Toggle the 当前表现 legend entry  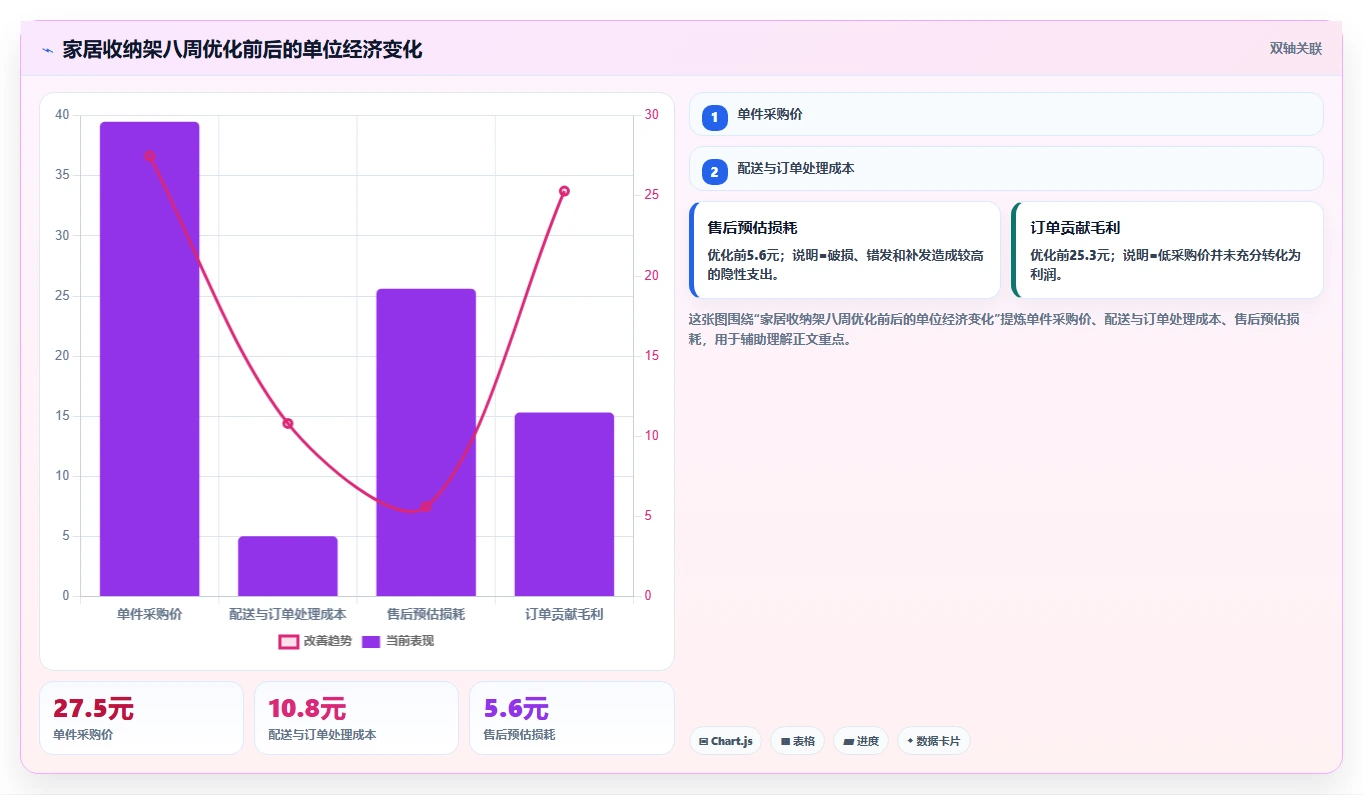pos(398,641)
